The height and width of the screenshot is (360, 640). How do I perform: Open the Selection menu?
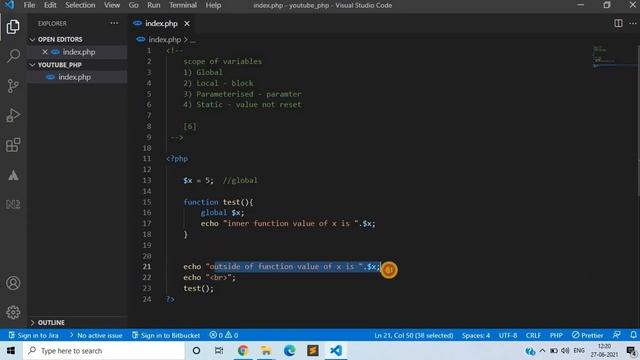[80, 5]
